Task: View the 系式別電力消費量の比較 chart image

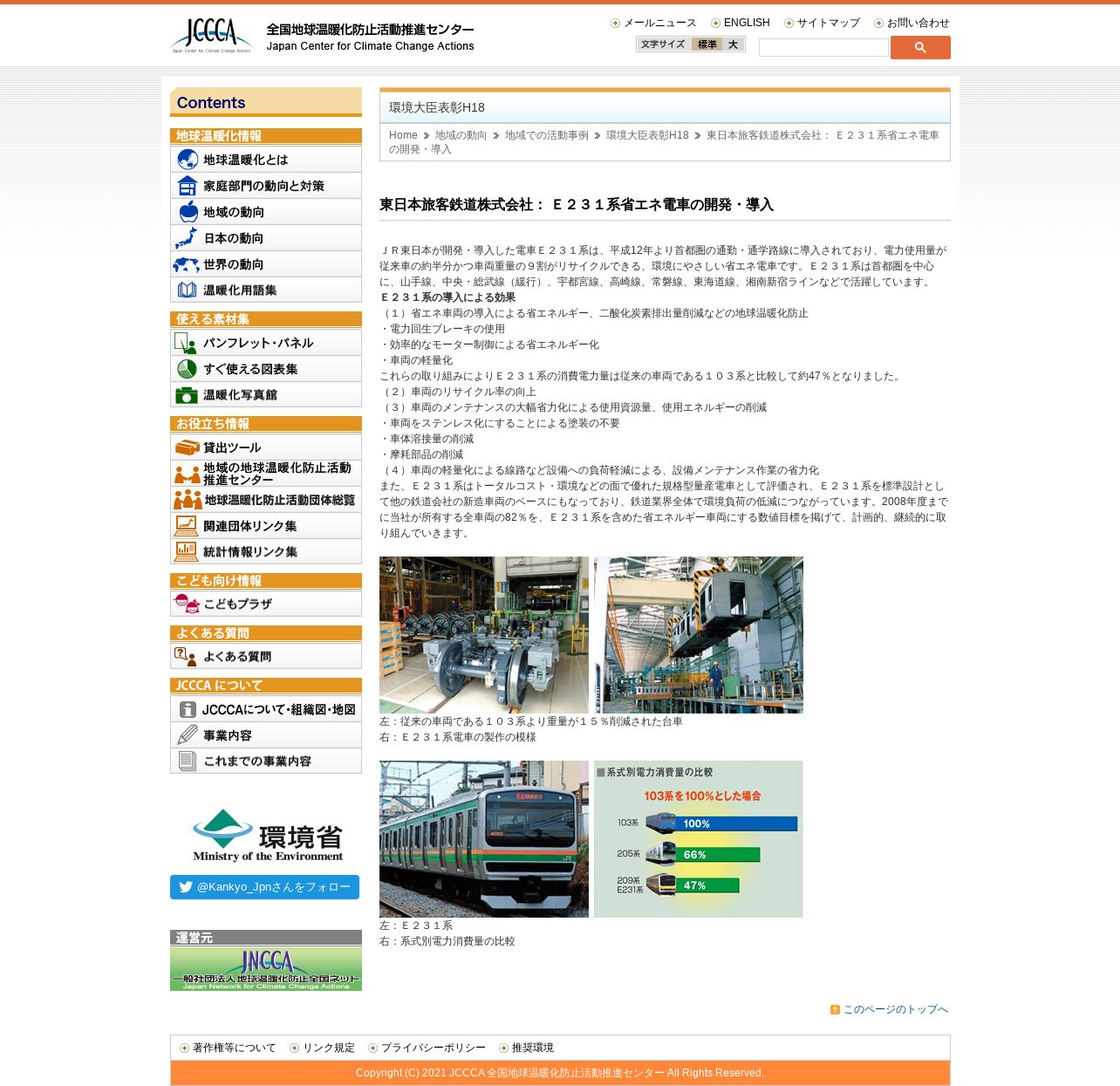Action: click(x=699, y=839)
